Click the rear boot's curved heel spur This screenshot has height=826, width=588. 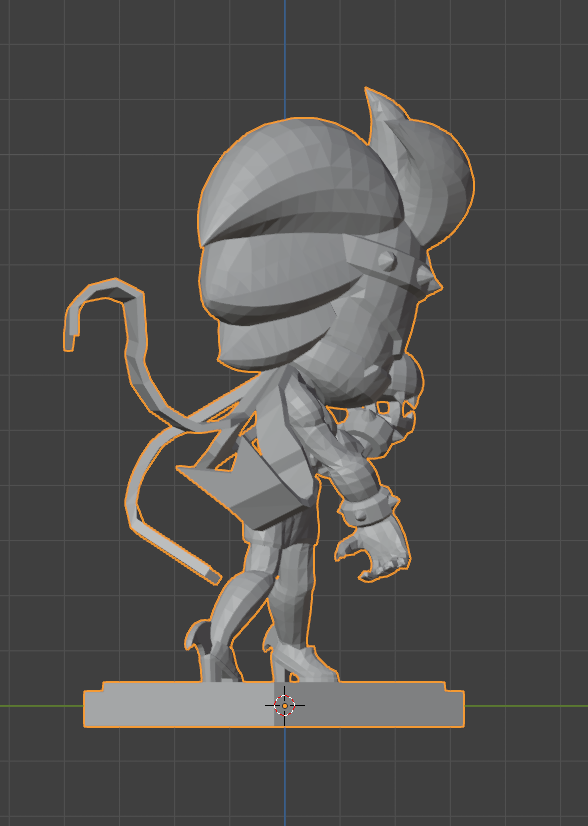[193, 634]
